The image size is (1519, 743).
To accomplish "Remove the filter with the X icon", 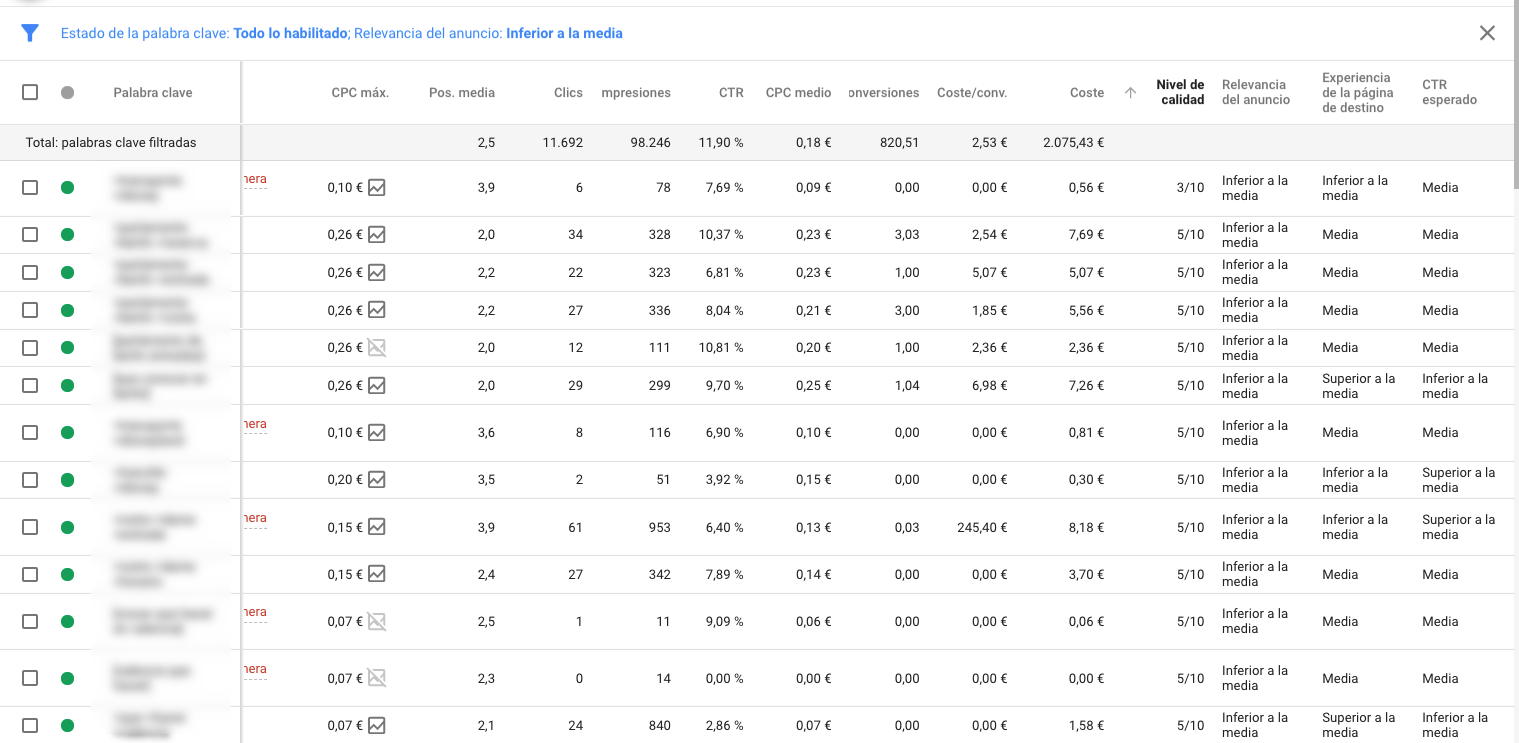I will click(x=1487, y=33).
